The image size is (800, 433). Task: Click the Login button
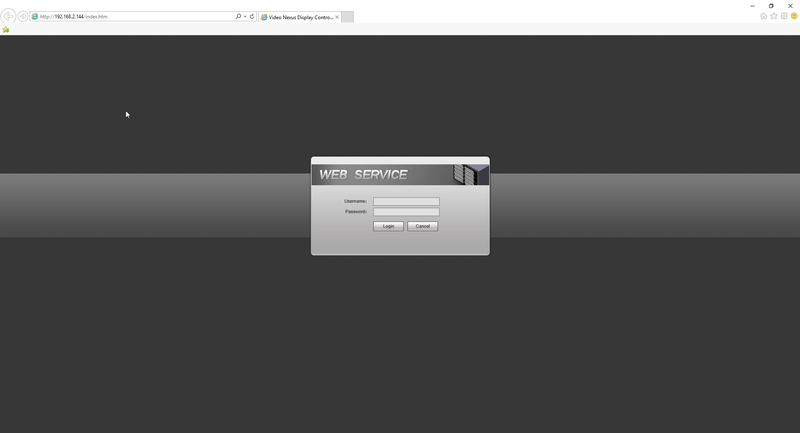pos(388,226)
